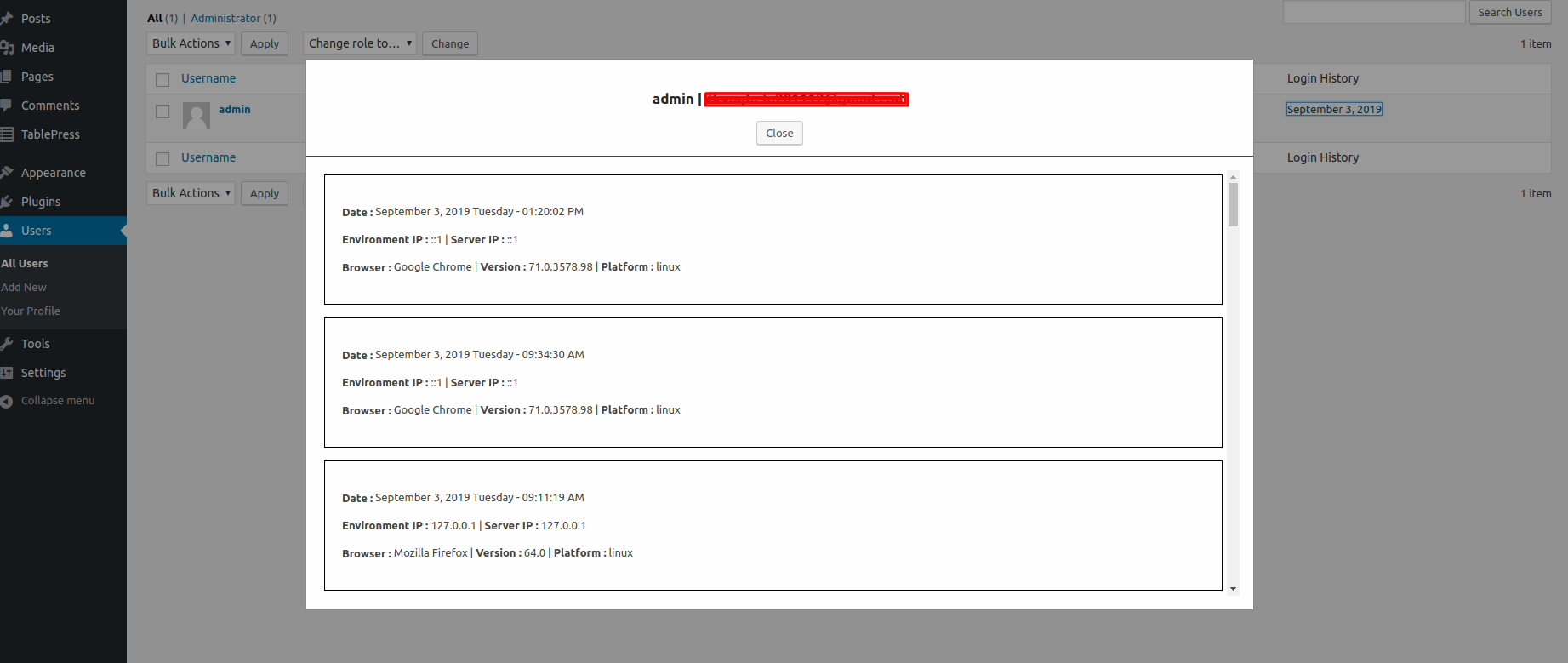Click the search users input field
The image size is (1568, 663).
[1374, 12]
